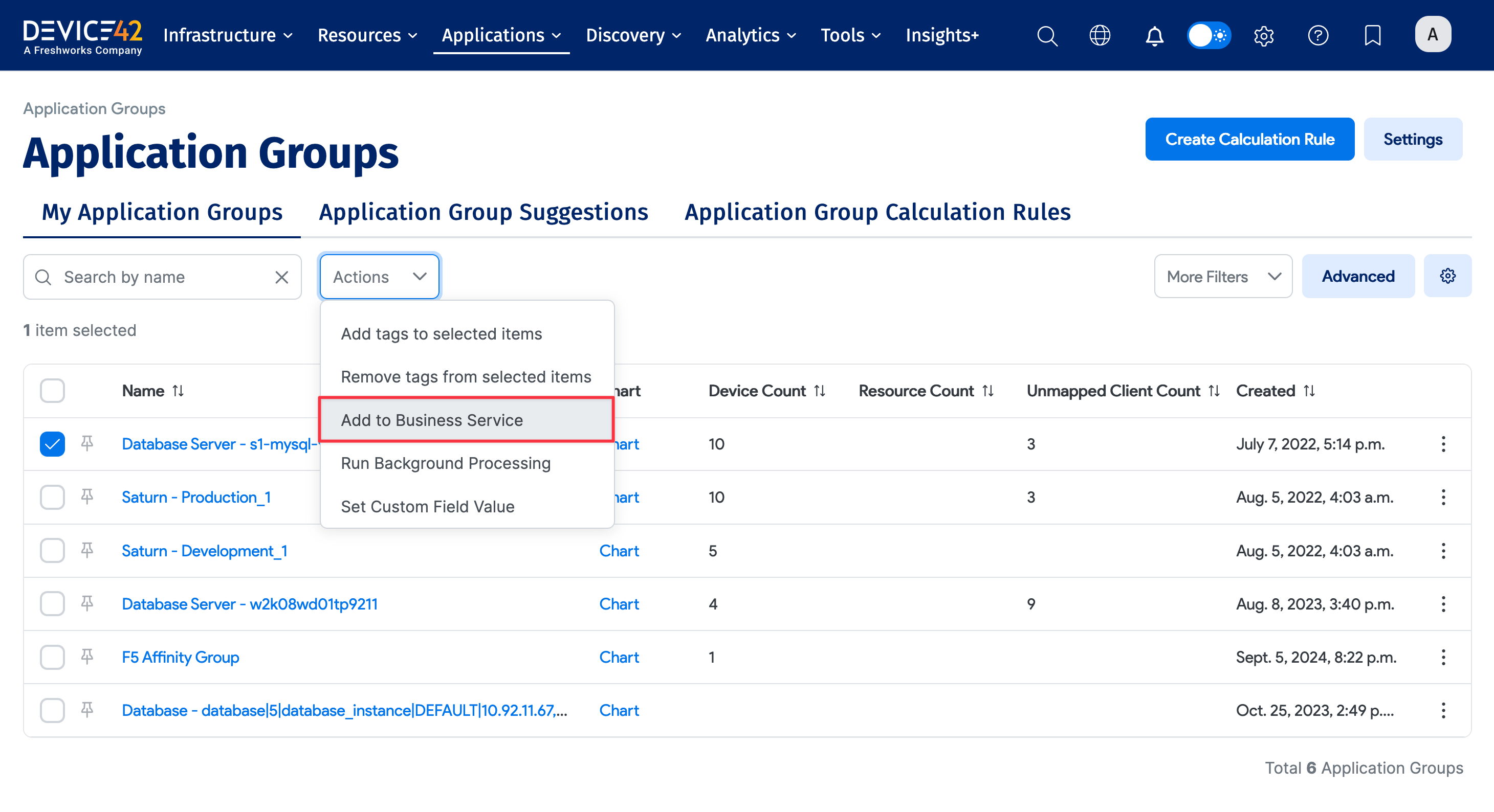Click the Create Calculation Rule button

coord(1249,139)
